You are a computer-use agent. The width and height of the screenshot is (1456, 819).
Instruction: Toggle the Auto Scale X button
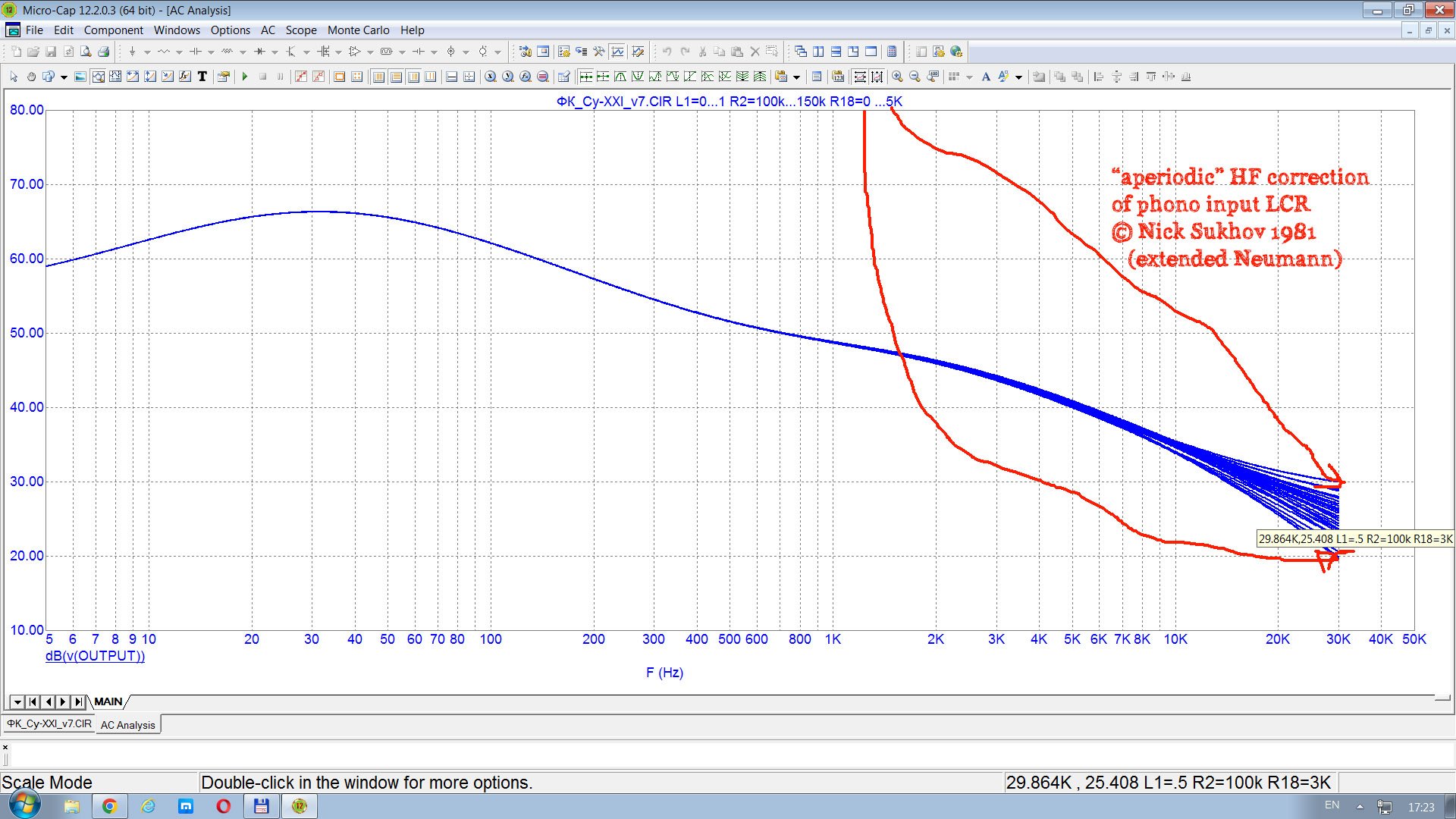coord(859,77)
